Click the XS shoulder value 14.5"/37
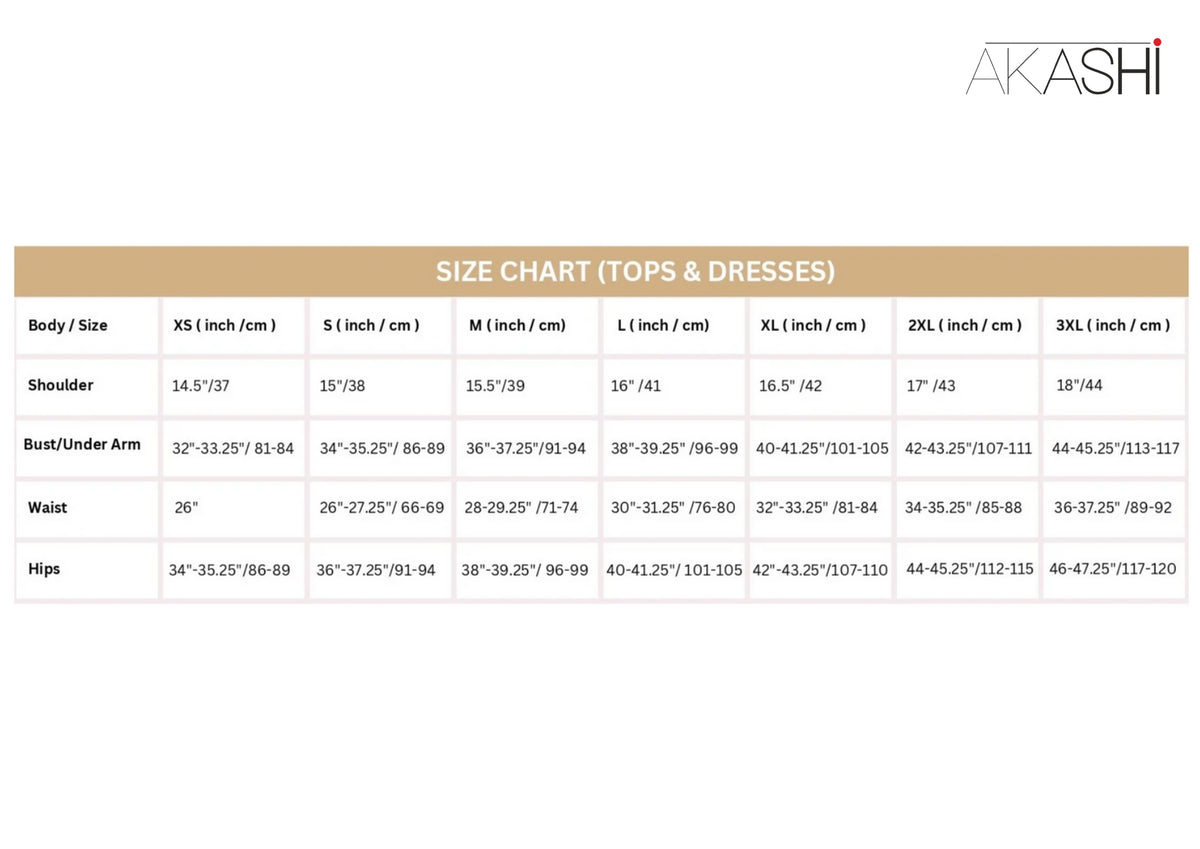Viewport: 1200px width, 849px height. [201, 386]
